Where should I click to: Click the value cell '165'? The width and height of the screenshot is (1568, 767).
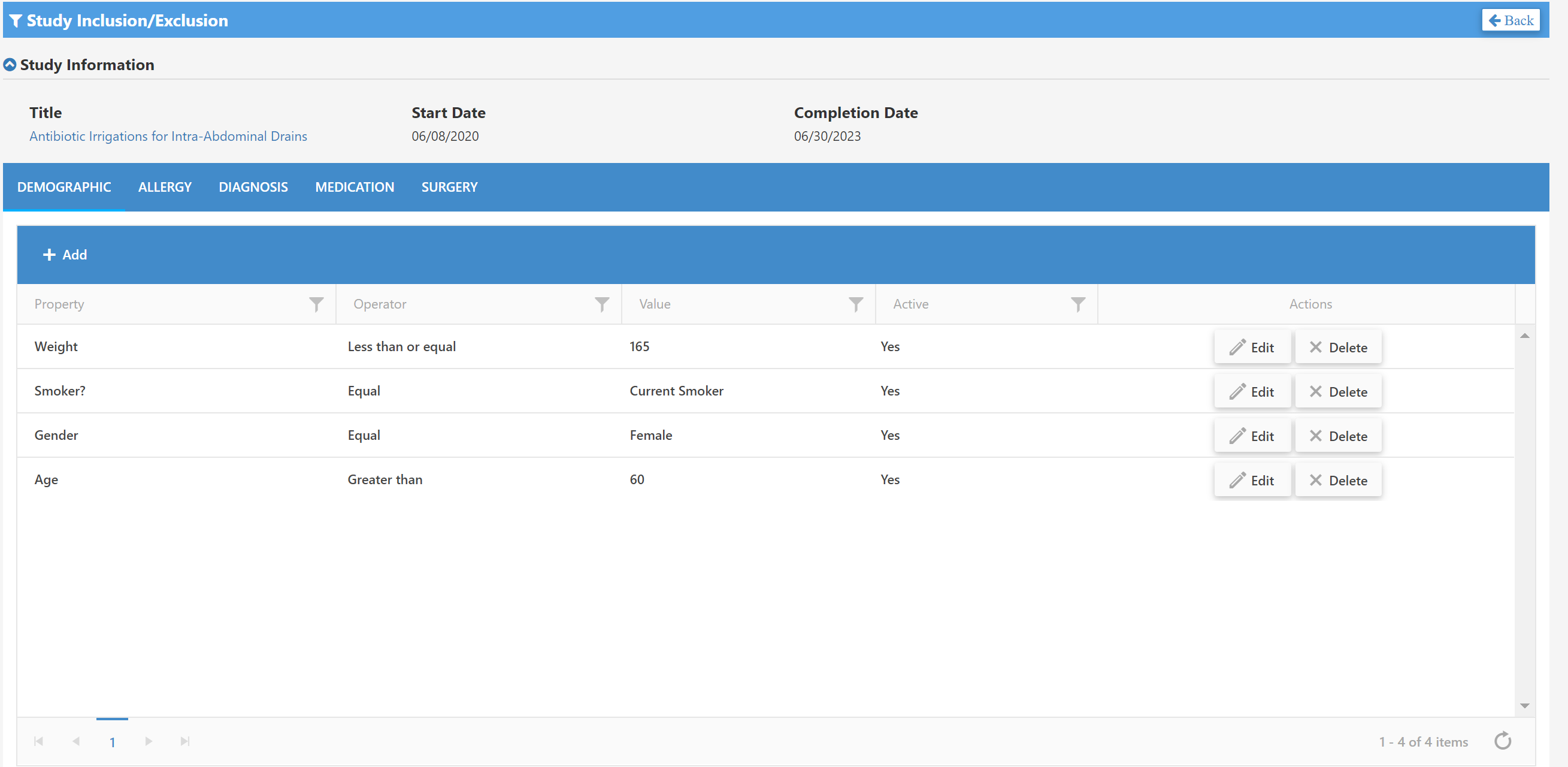748,346
